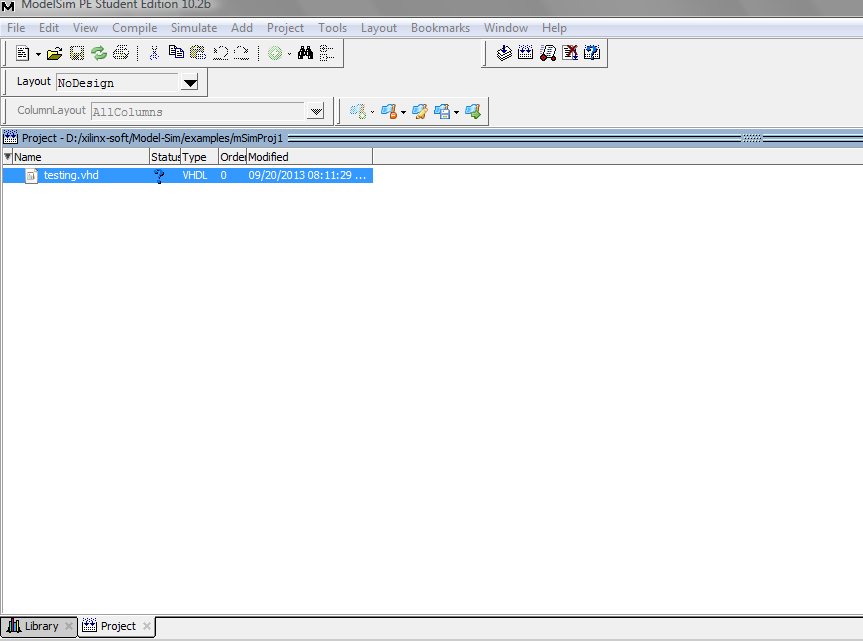863x641 pixels.
Task: Click the icon with blue question mark
Action: (x=592, y=53)
